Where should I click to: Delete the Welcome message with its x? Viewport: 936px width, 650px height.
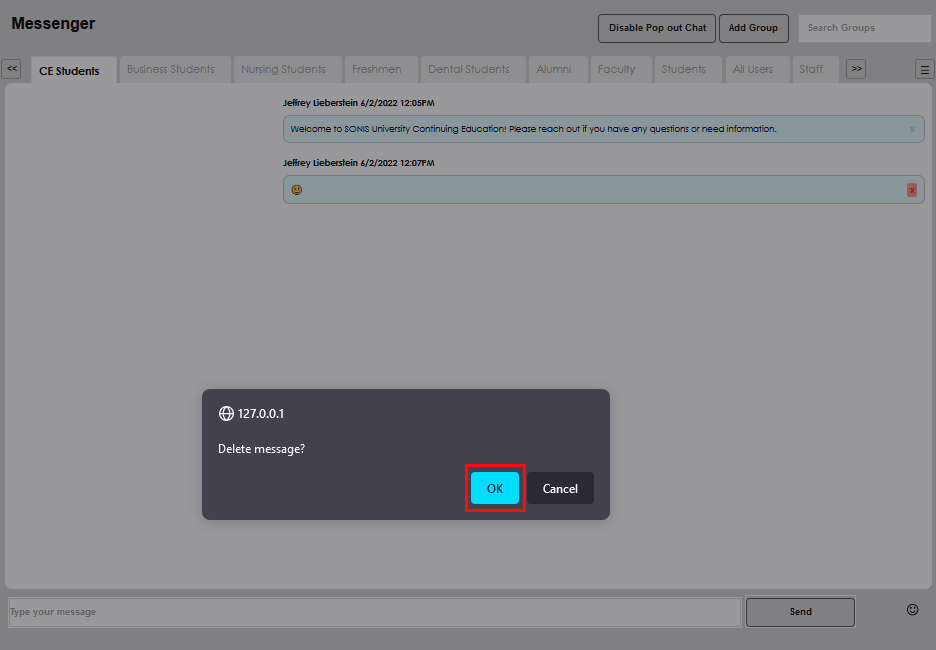[x=912, y=130]
